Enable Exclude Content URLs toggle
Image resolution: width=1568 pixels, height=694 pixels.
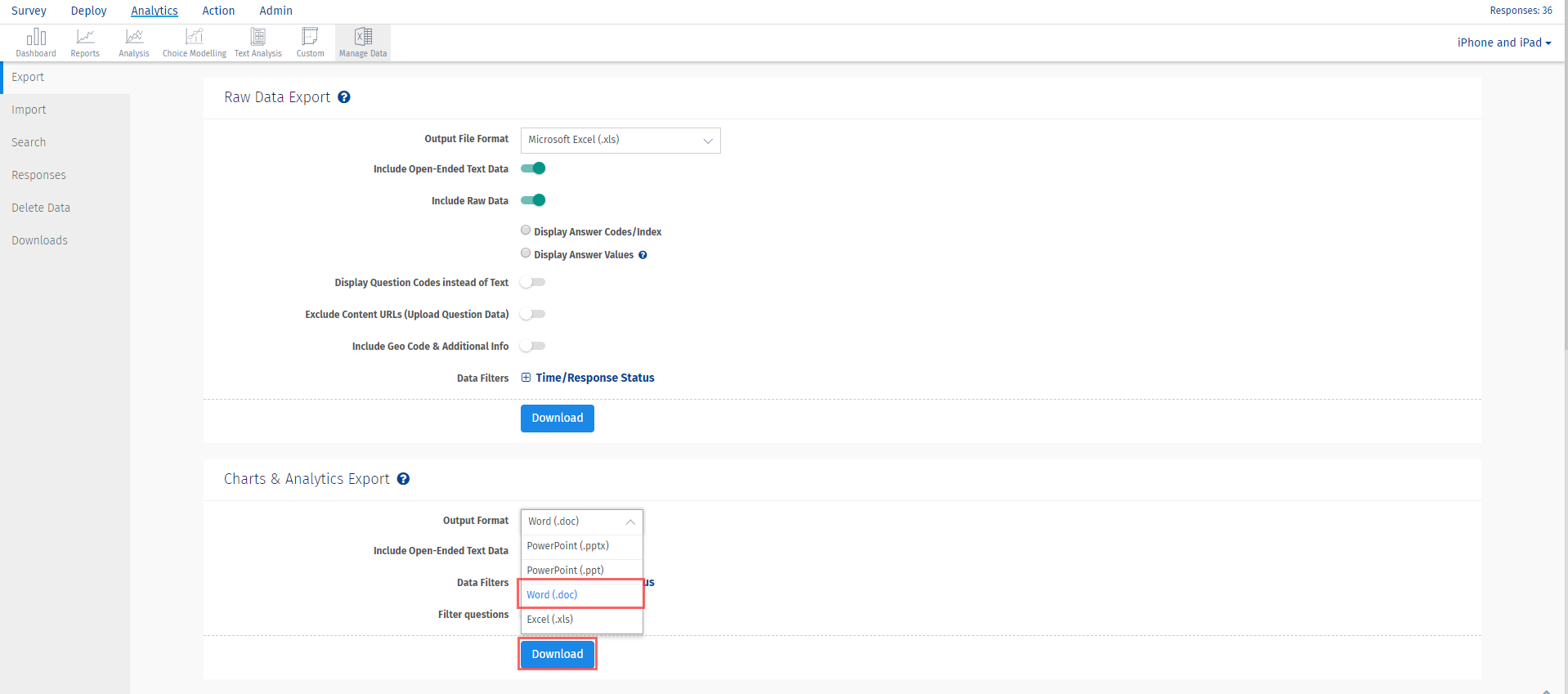pyautogui.click(x=533, y=314)
